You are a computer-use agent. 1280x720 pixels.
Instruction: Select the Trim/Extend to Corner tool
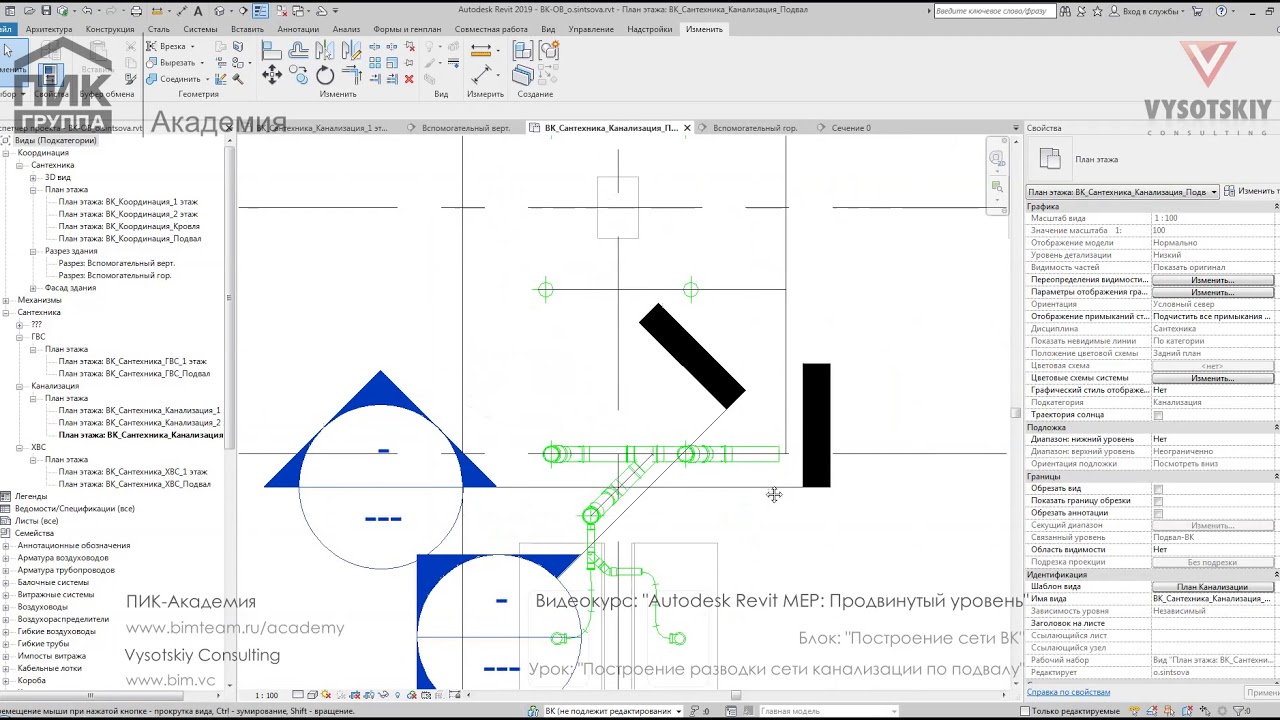click(x=350, y=75)
